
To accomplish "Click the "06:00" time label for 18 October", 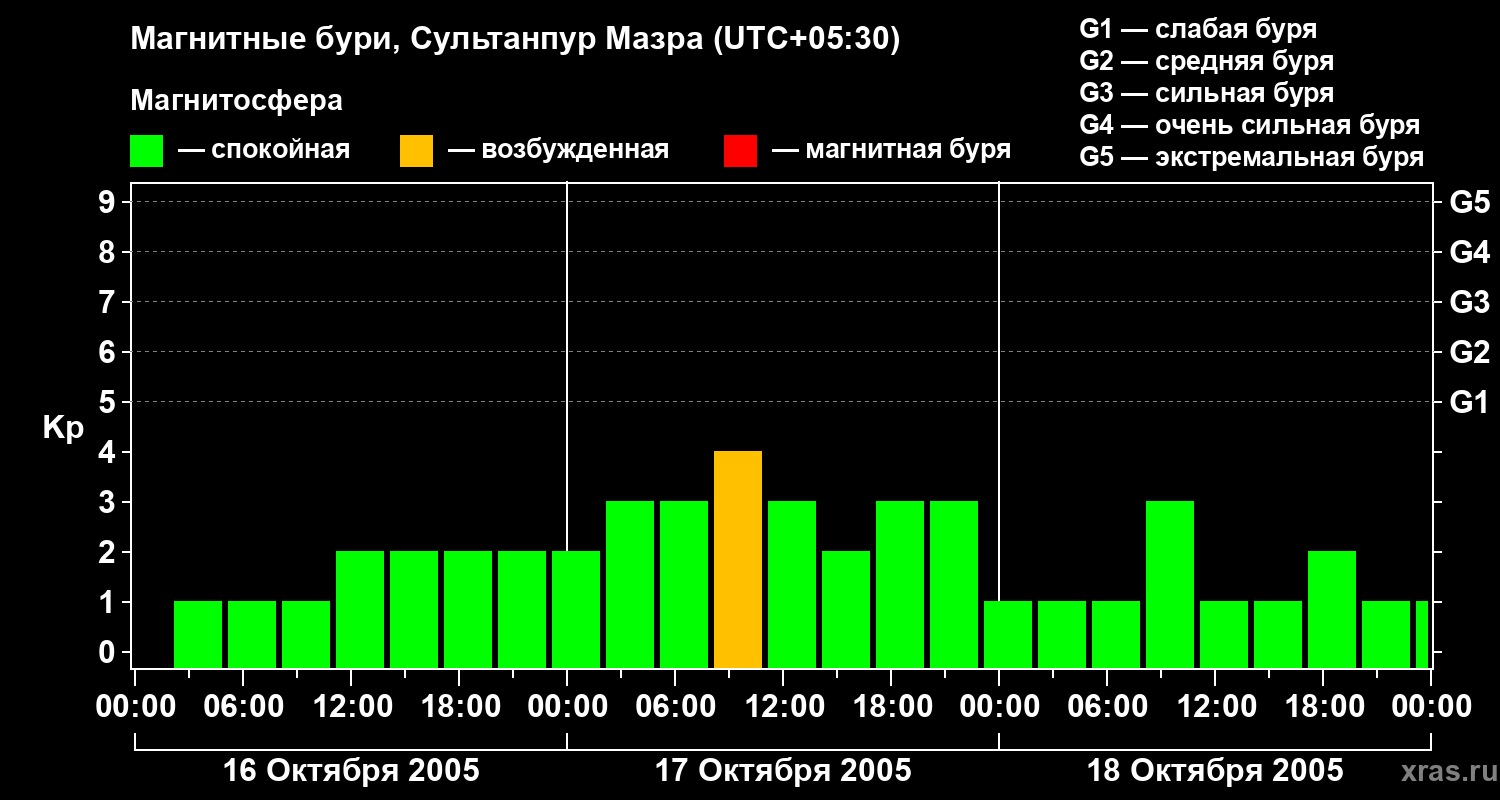I will 1106,707.
